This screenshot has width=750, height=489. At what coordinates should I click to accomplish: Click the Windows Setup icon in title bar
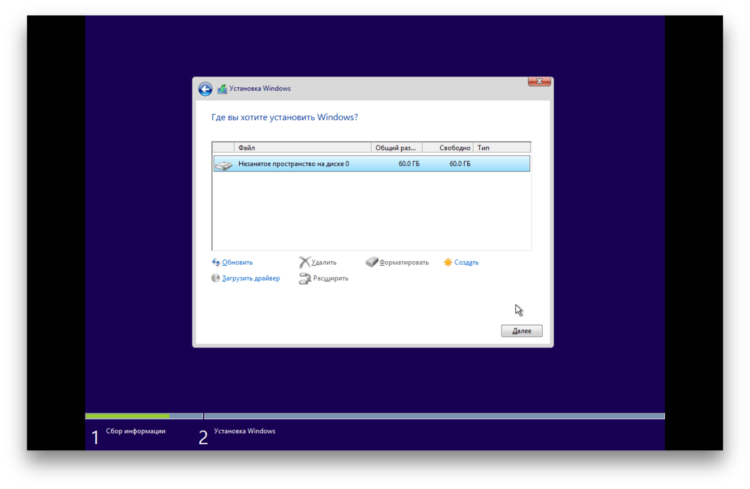coord(222,89)
